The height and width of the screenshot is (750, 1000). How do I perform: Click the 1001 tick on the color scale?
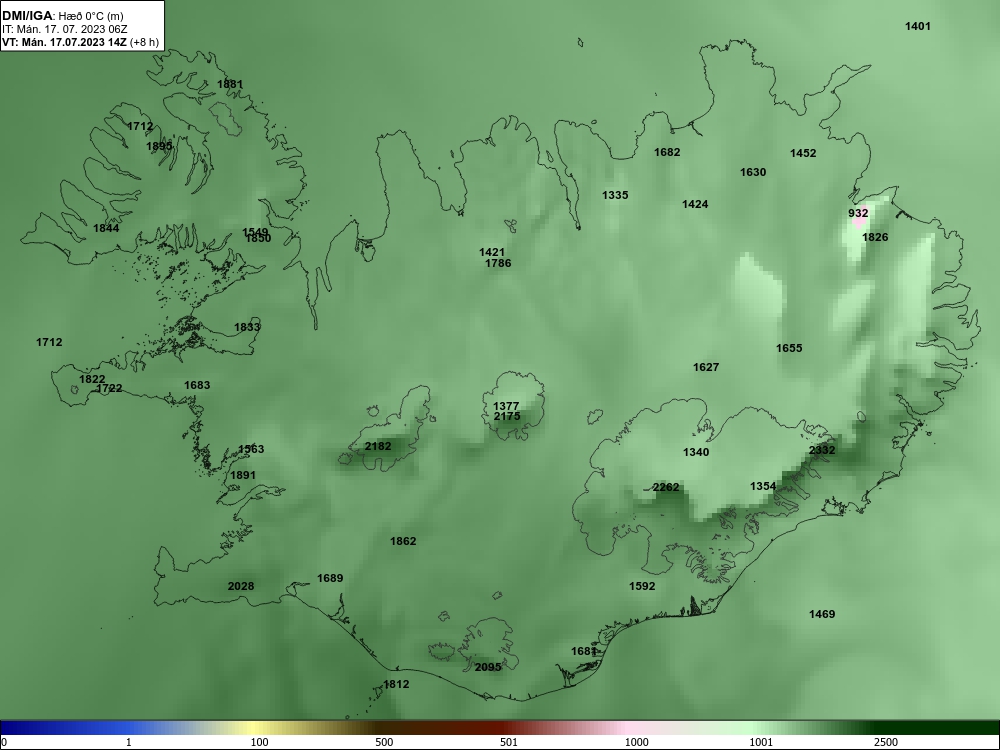click(761, 742)
